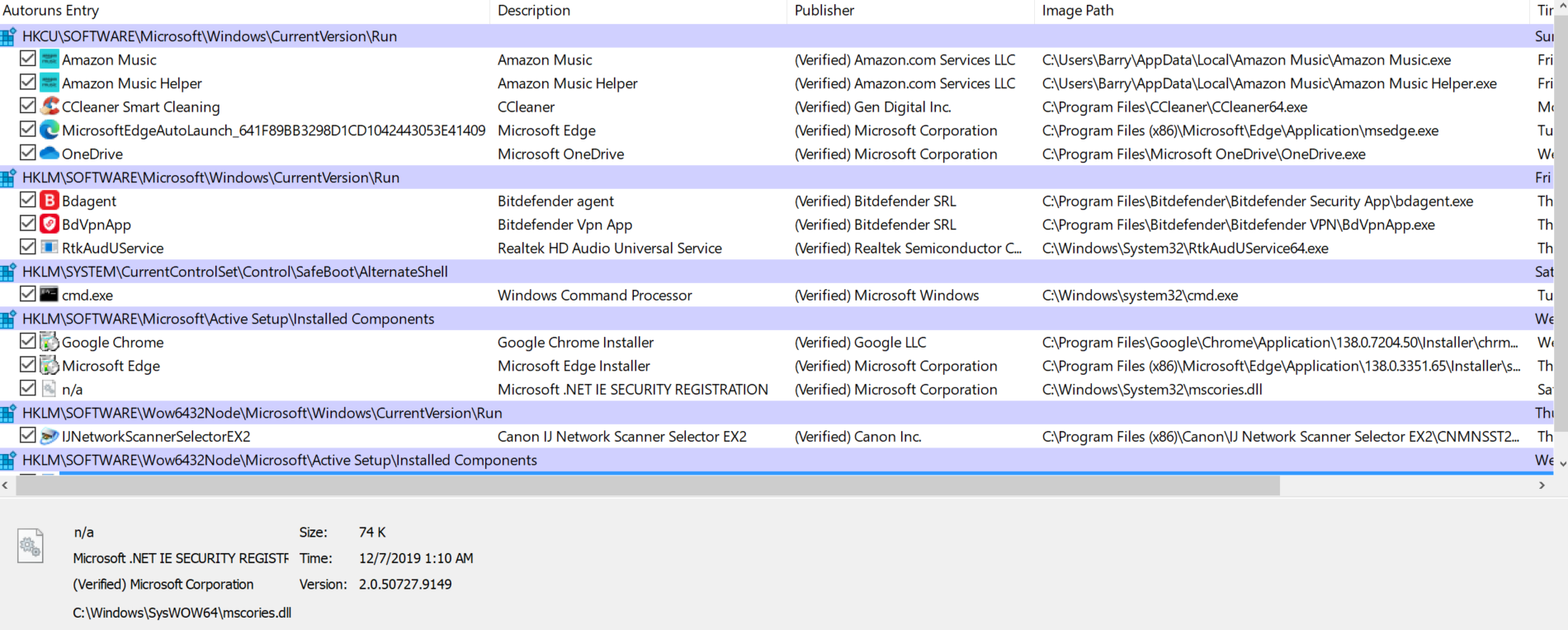Screen dimensions: 1568x630
Task: Disable the CCleaner Smart Cleaning entry
Action: [28, 106]
